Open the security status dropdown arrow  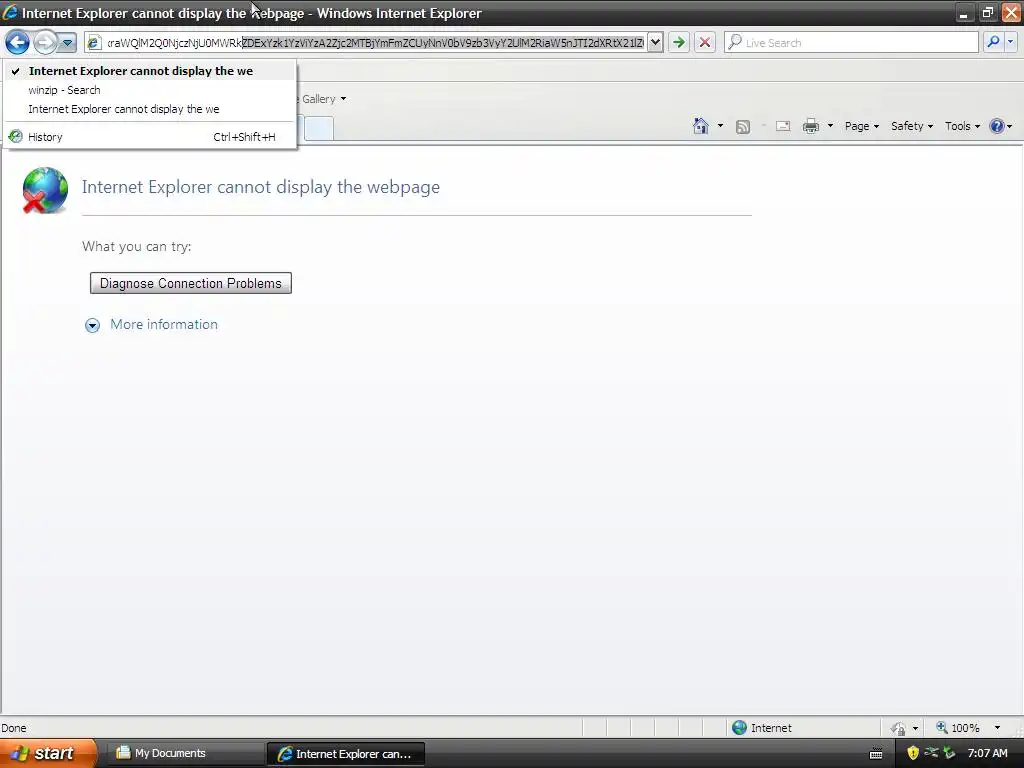(915, 728)
